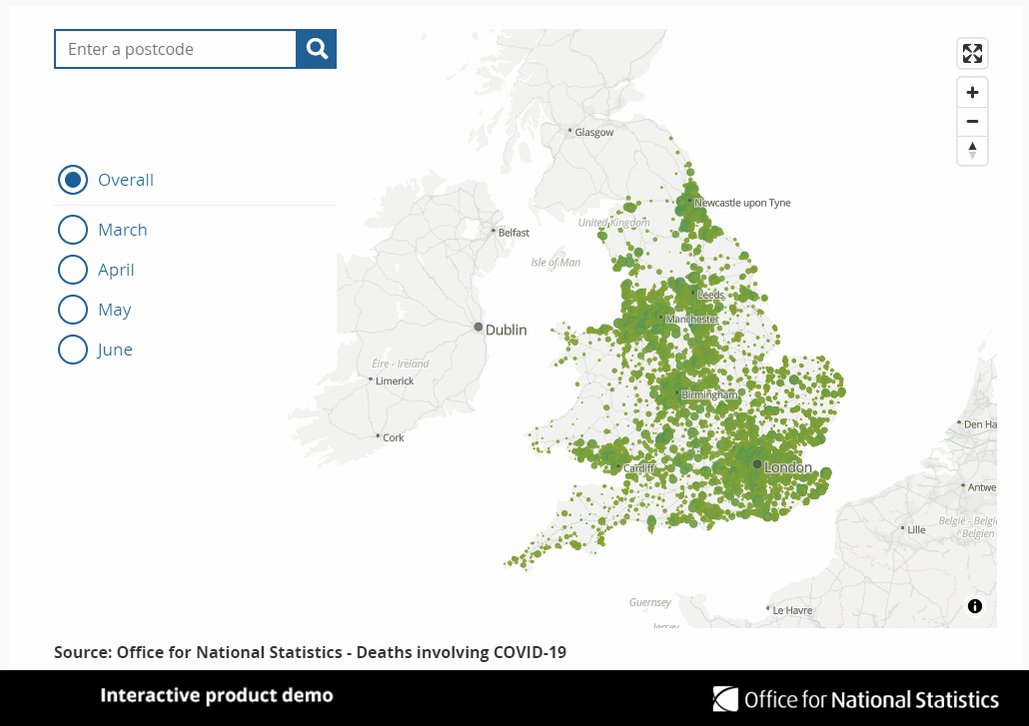
Task: Select the June radio option
Action: pos(73,350)
